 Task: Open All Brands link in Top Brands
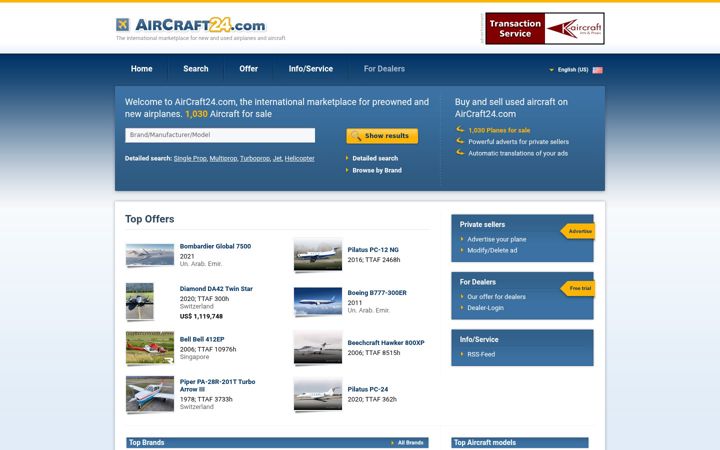pyautogui.click(x=411, y=443)
